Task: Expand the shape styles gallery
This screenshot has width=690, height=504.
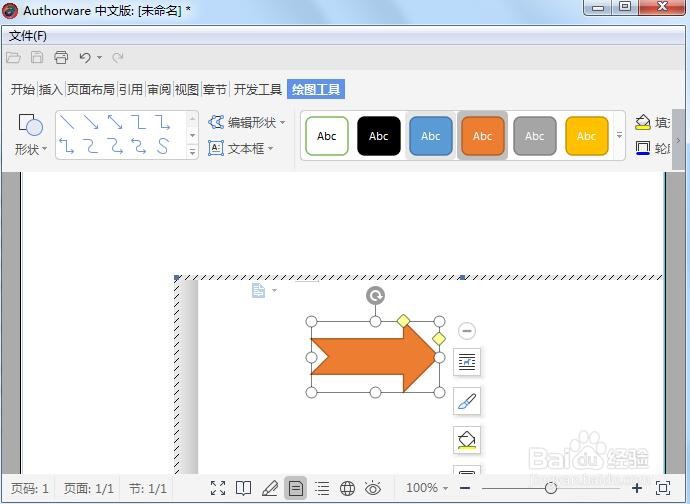Action: tap(619, 135)
